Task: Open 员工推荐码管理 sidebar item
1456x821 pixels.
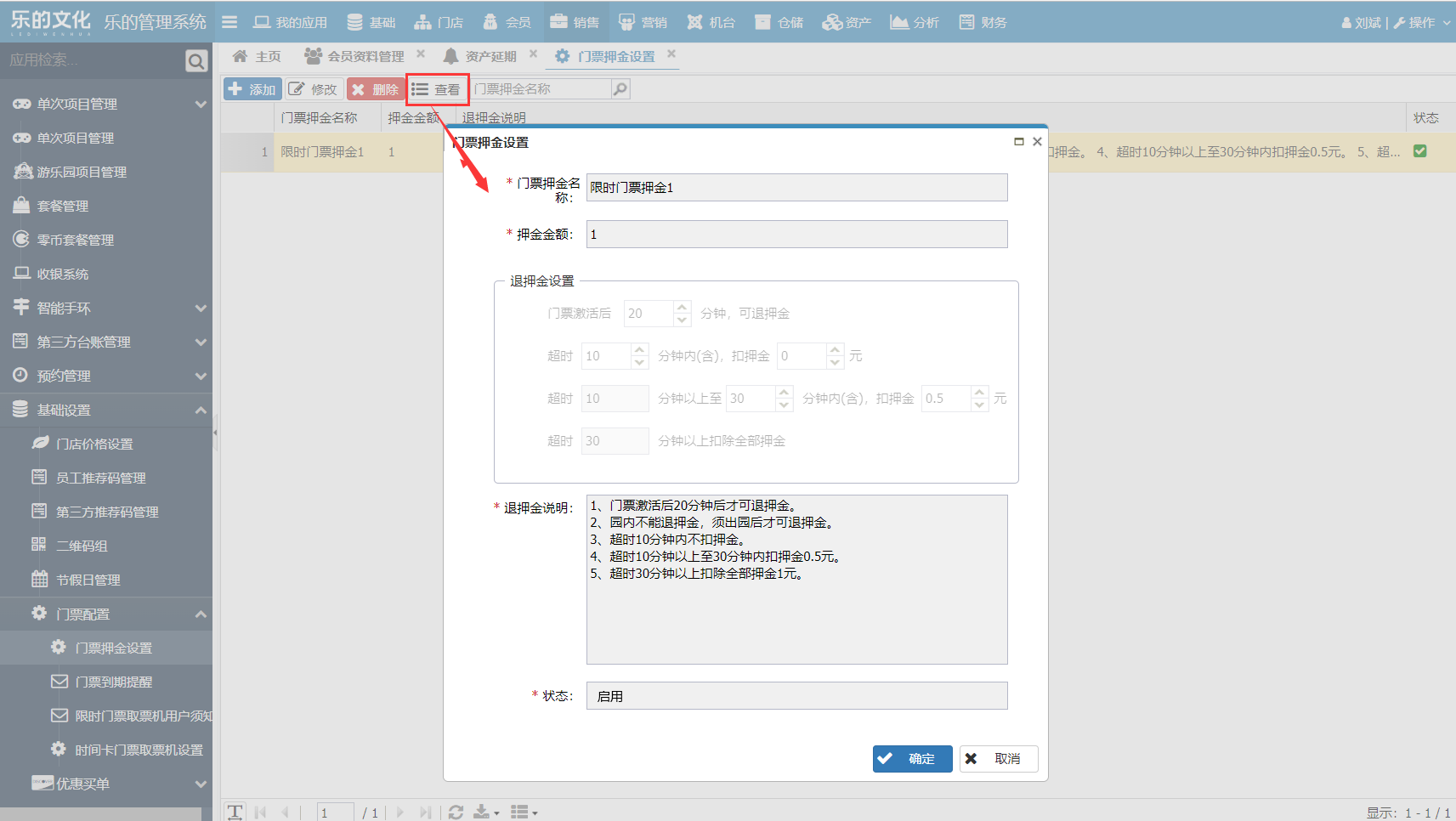Action: pos(106,478)
